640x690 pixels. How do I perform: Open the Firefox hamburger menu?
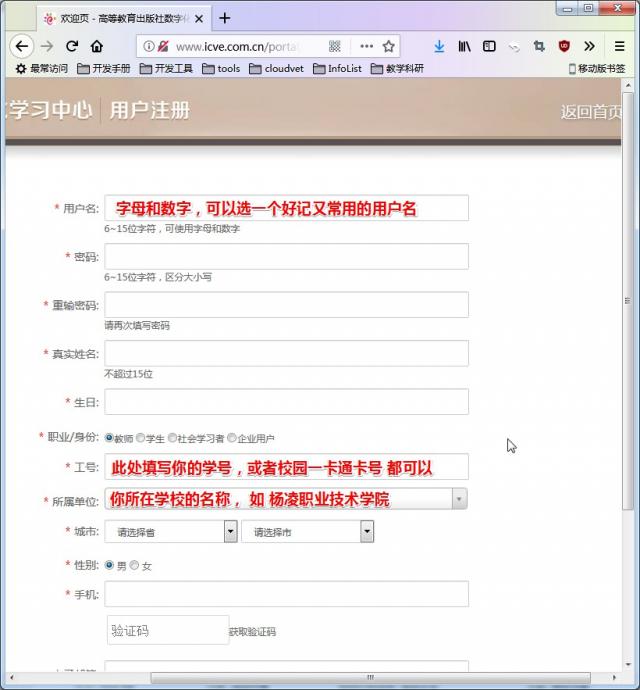[619, 46]
